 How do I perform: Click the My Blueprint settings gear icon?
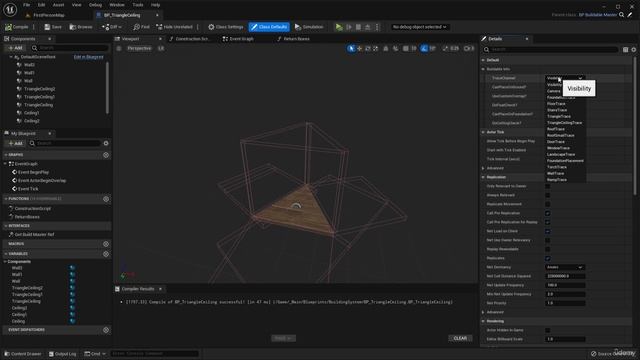[106, 143]
